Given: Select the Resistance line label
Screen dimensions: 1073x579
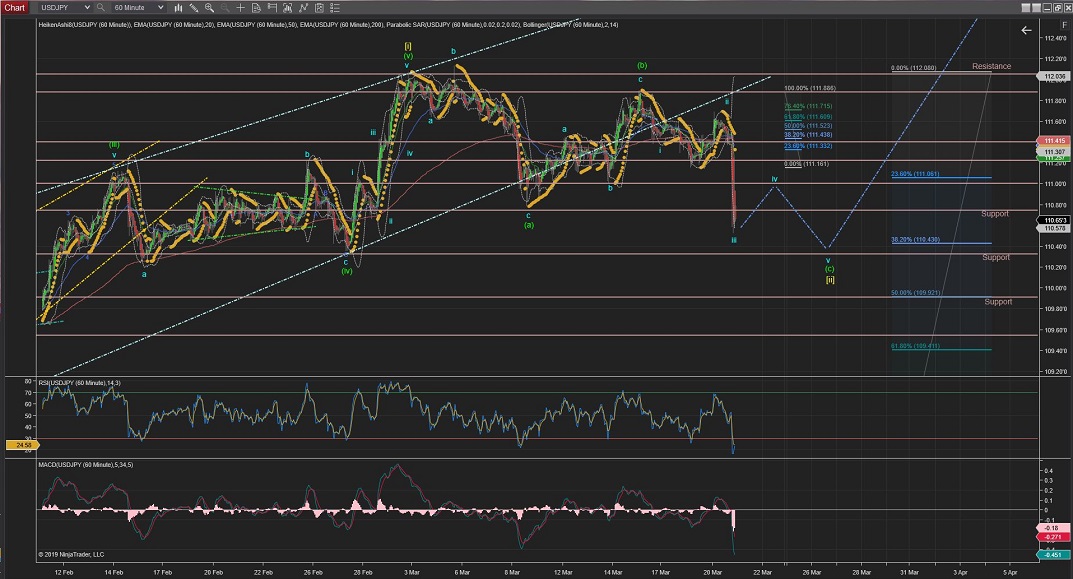Looking at the screenshot, I should pos(991,67).
